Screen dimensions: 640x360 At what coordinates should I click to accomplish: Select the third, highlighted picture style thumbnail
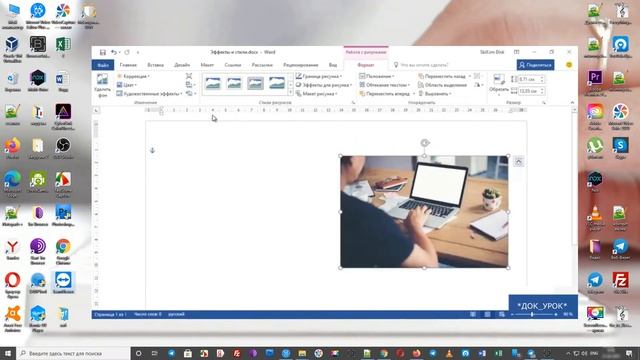(256, 83)
